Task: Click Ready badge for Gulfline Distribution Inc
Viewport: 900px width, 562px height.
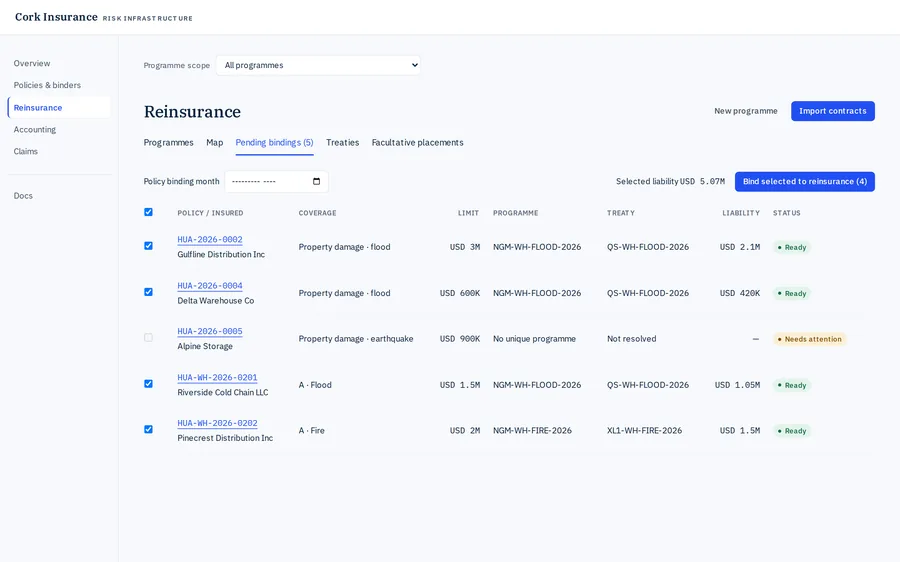Action: click(792, 247)
